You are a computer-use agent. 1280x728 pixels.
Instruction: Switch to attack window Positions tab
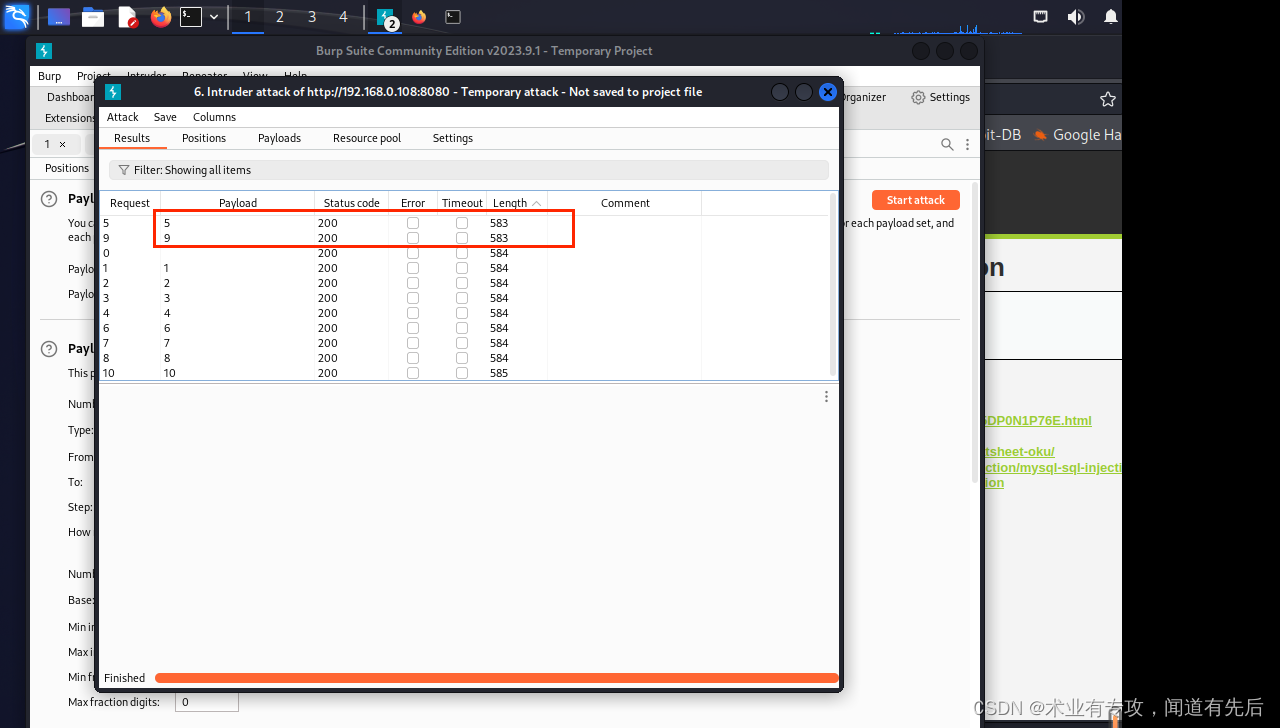[x=204, y=138]
